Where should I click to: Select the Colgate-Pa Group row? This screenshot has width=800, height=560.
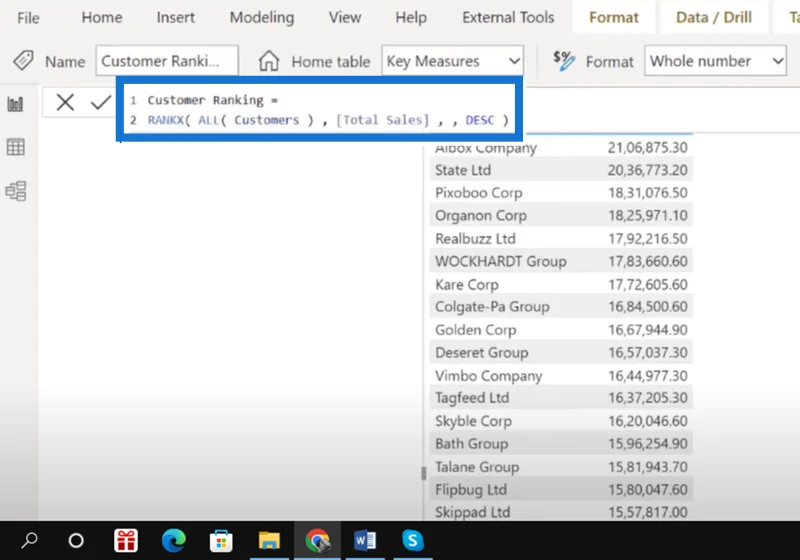(x=561, y=307)
